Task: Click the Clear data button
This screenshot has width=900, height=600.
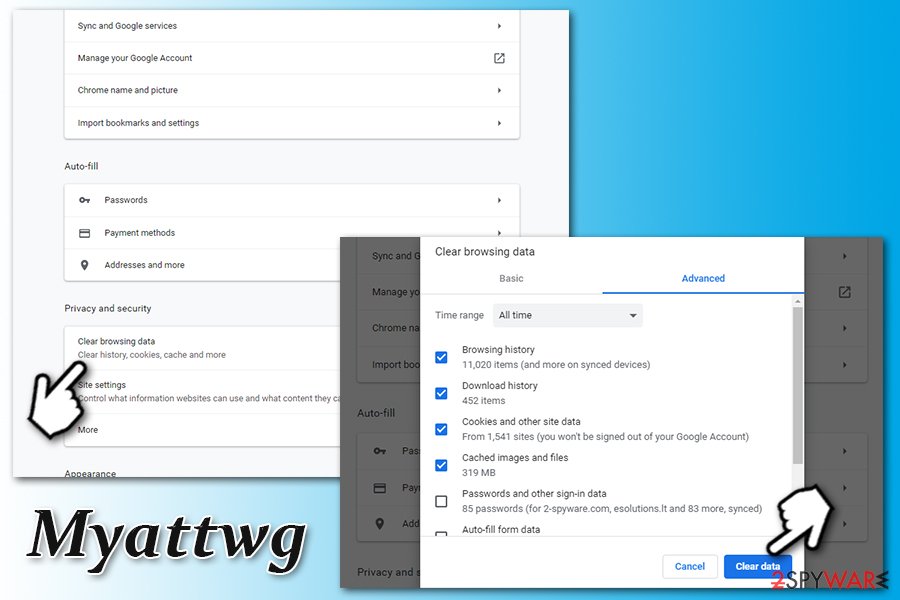Action: pyautogui.click(x=758, y=567)
